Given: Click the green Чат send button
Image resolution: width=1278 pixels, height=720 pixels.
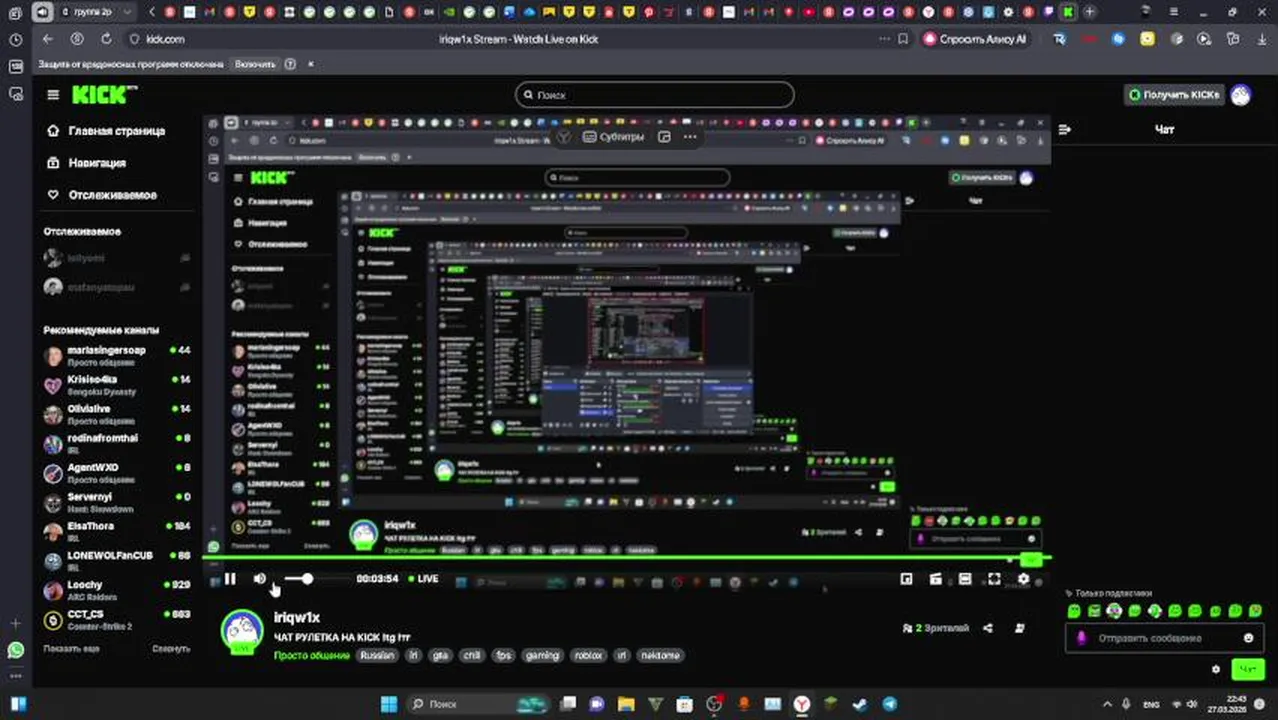Looking at the screenshot, I should point(1247,670).
